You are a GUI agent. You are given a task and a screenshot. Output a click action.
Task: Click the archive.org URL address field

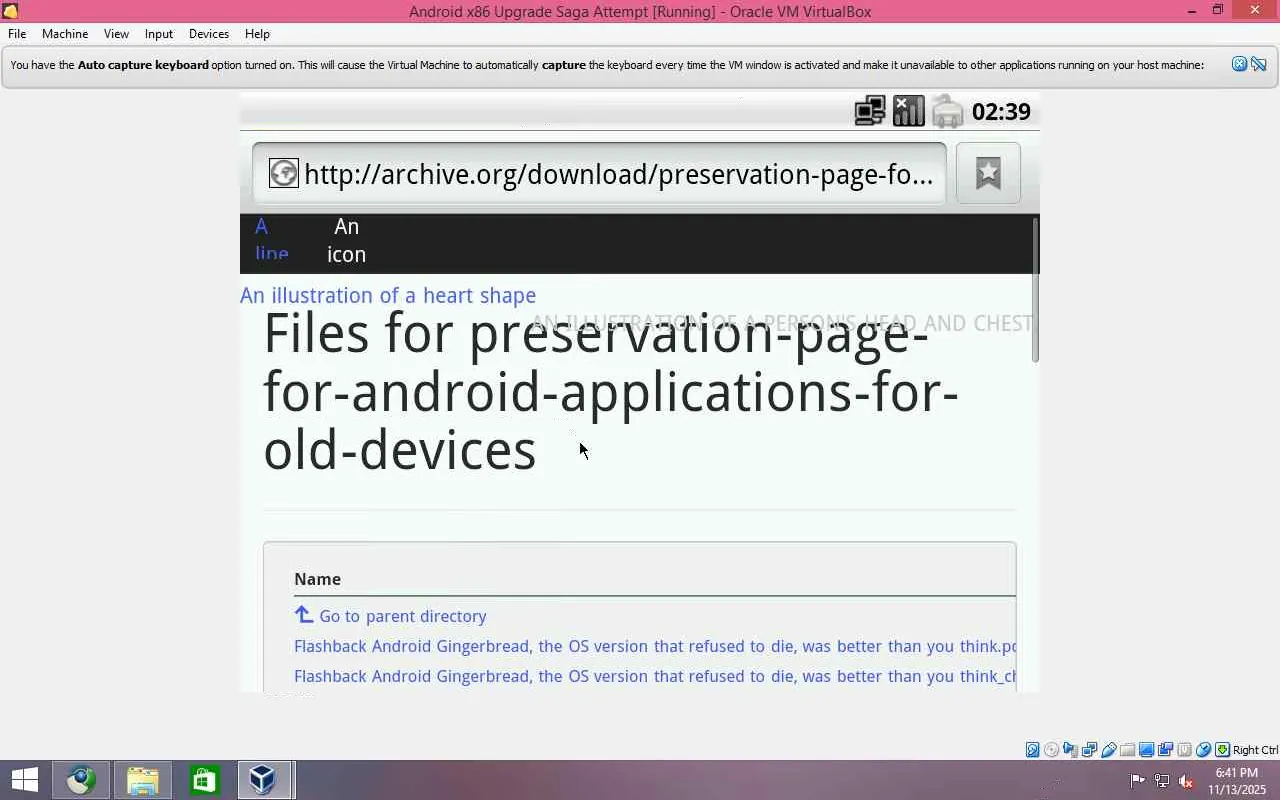(x=599, y=173)
